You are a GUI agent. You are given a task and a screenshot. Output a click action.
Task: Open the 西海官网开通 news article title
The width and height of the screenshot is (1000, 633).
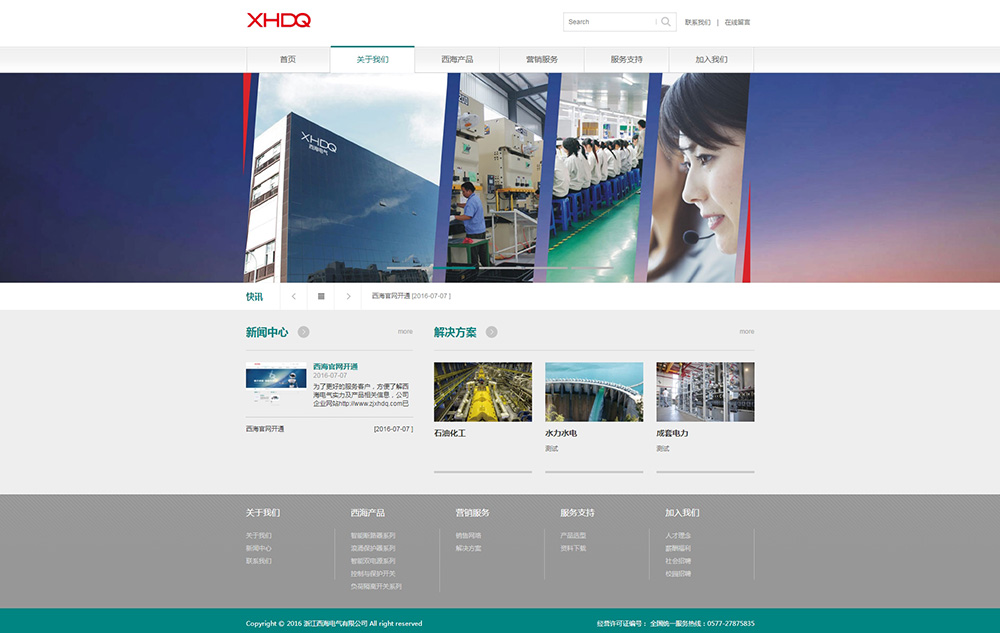(335, 367)
